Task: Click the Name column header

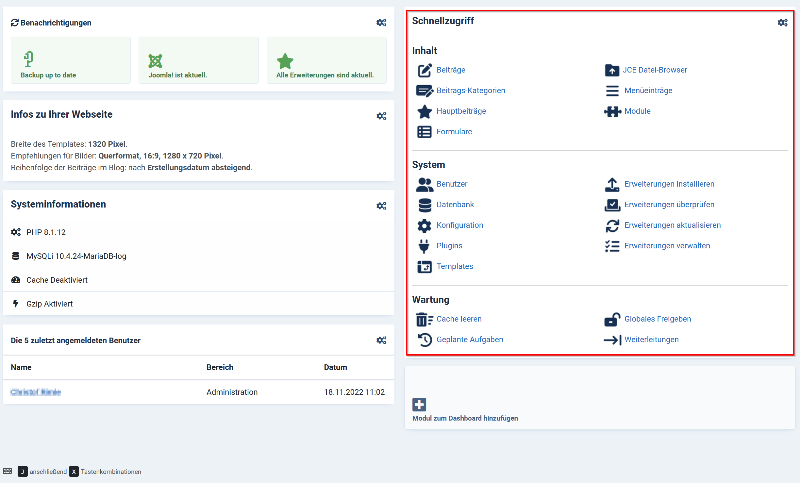Action: pos(21,367)
